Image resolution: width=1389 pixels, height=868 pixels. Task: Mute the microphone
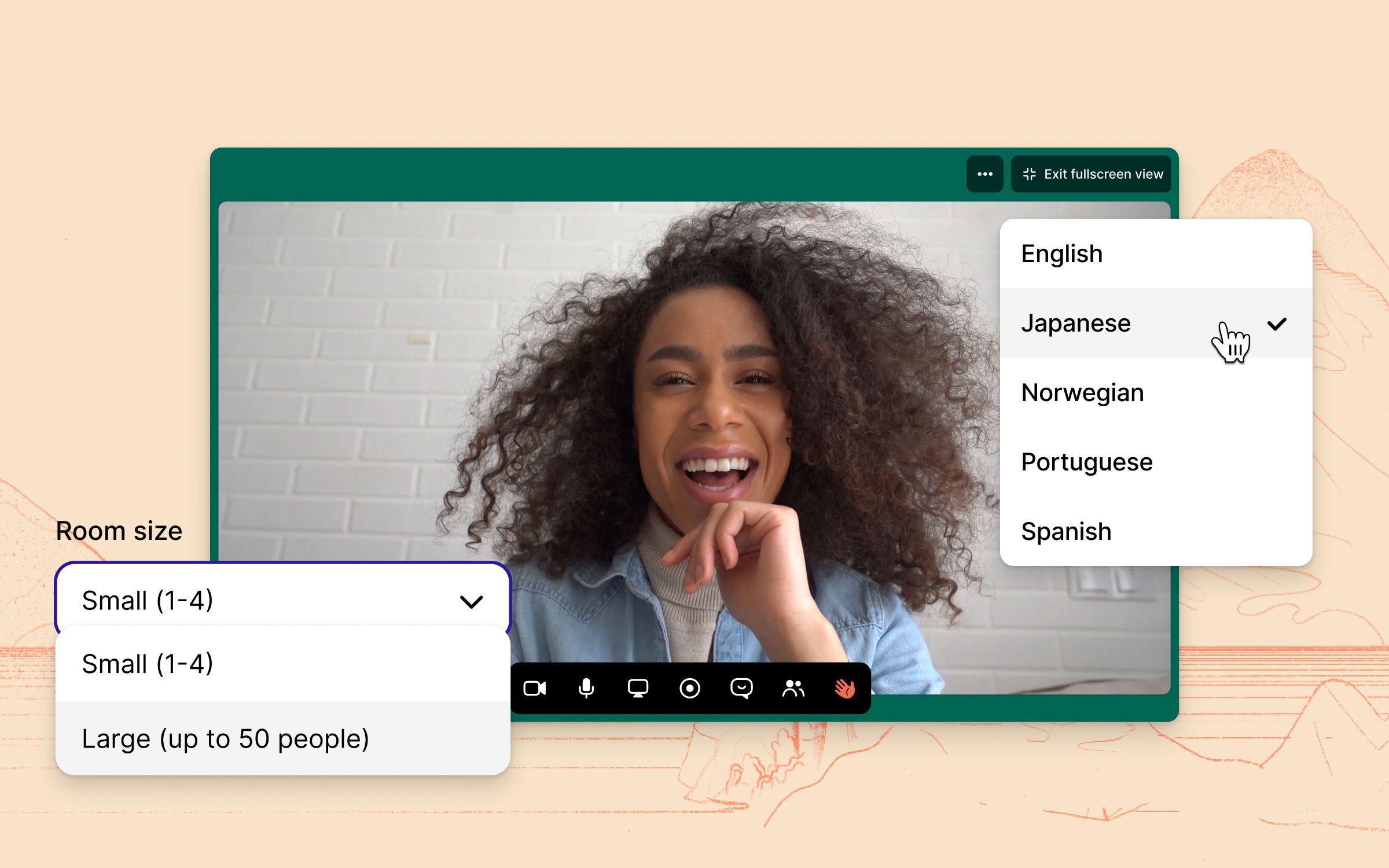pos(586,688)
